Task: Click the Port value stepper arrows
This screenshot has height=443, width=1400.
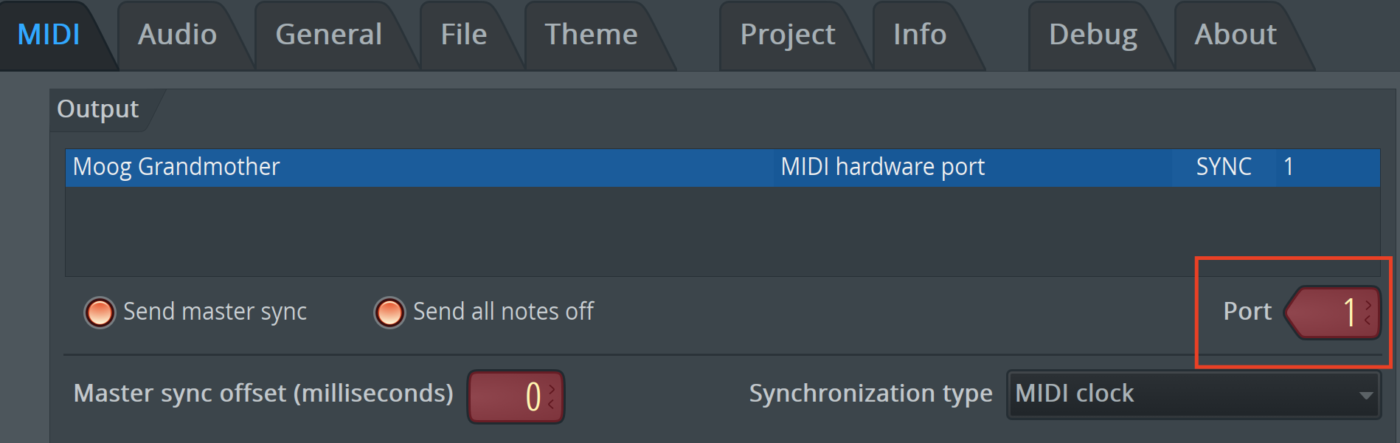Action: (x=1368, y=313)
